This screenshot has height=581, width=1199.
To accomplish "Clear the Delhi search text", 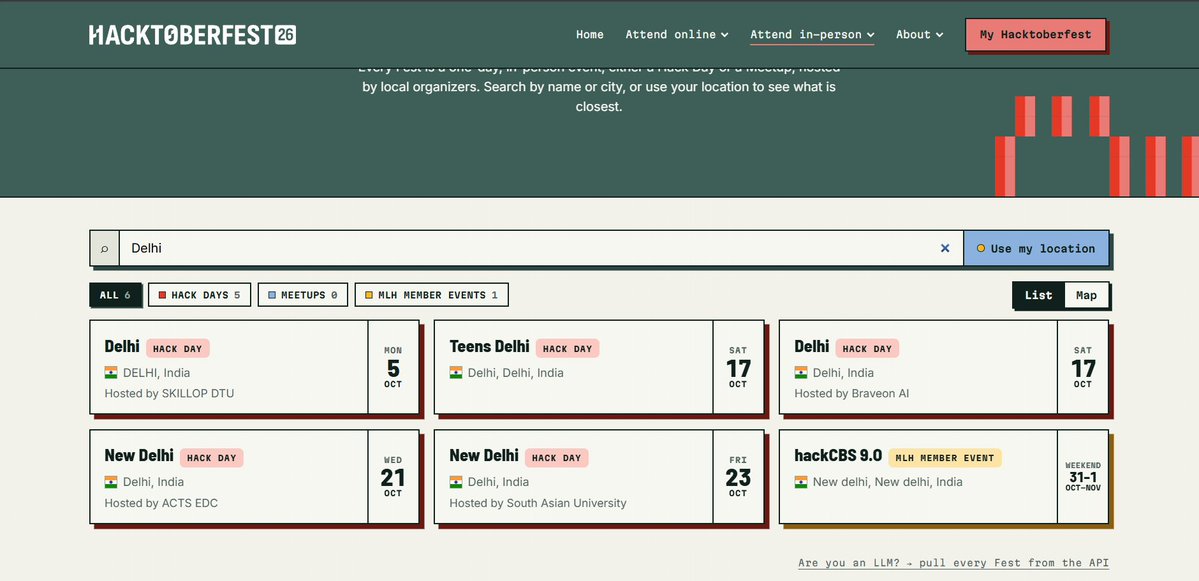I will (x=945, y=248).
